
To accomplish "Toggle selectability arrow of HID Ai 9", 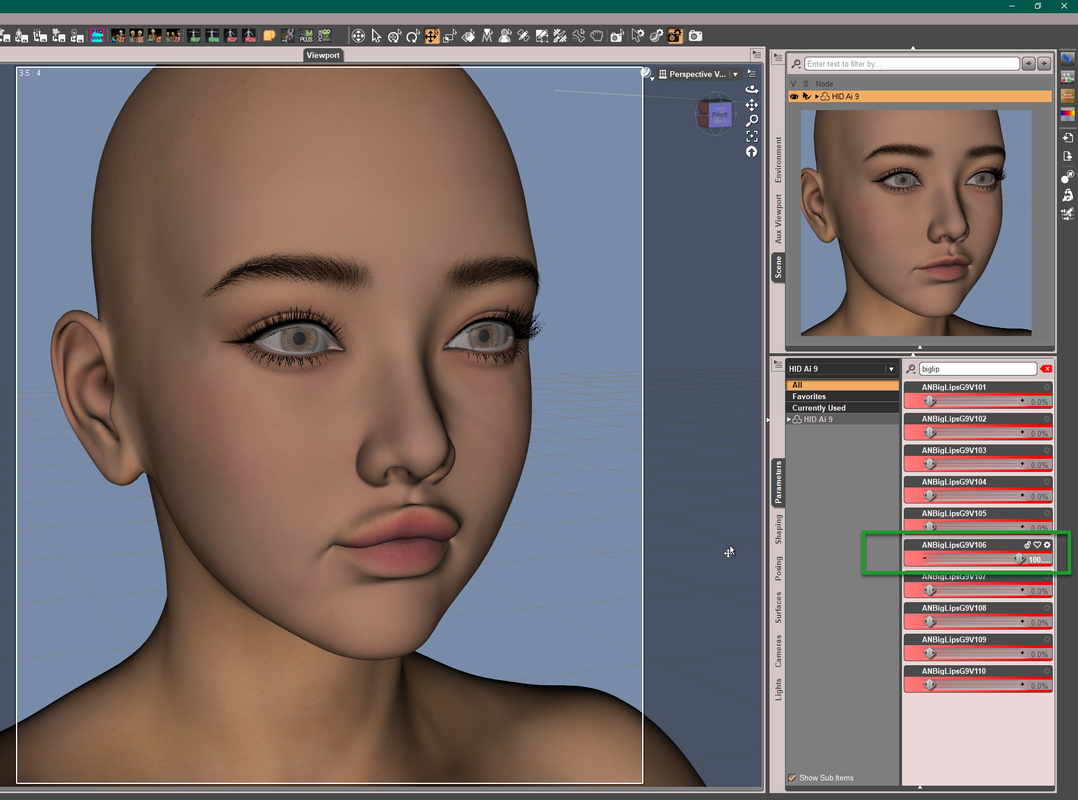I will pyautogui.click(x=806, y=97).
